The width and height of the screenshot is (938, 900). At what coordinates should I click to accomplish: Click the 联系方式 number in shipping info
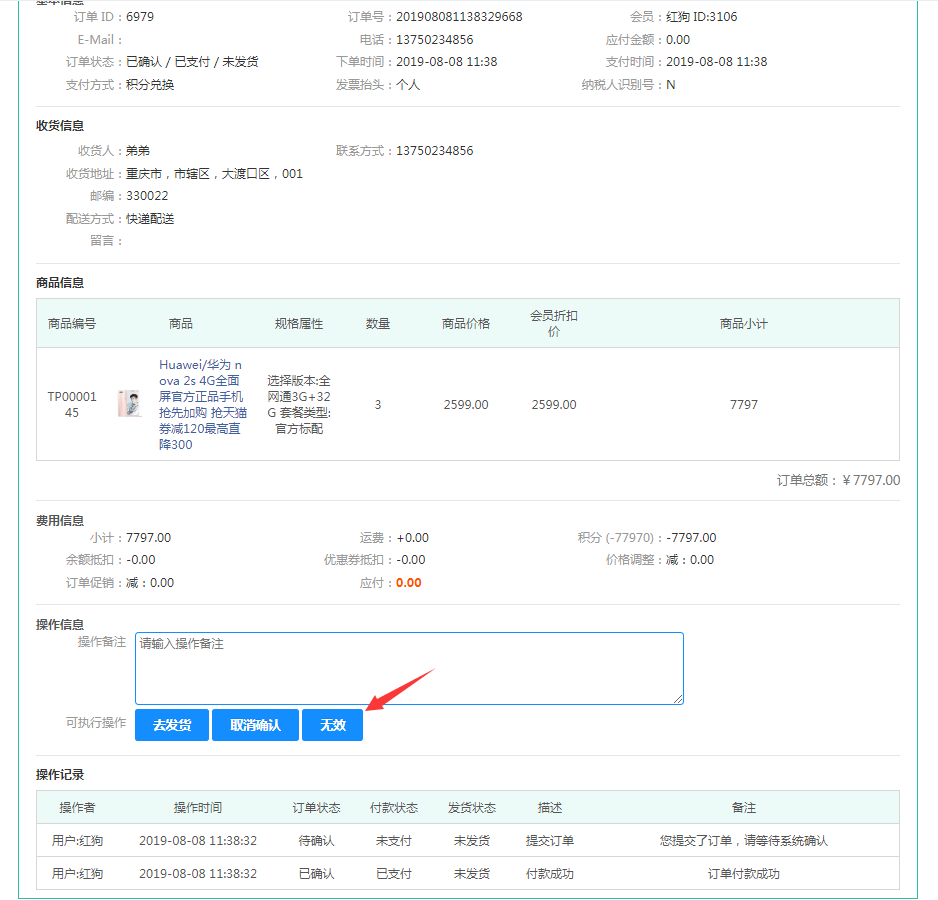pyautogui.click(x=434, y=151)
